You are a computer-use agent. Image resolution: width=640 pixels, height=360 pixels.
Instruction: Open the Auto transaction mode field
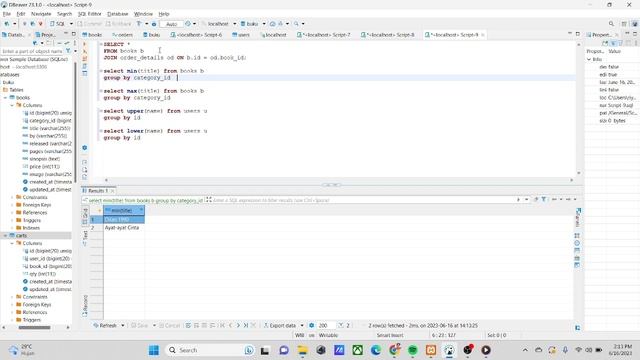171,24
